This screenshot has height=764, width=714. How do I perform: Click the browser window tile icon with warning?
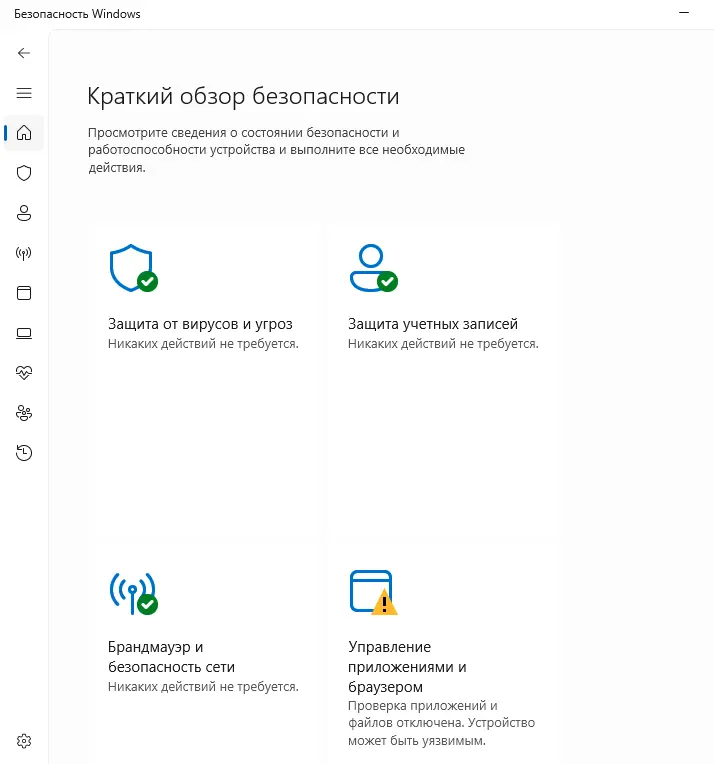coord(371,592)
